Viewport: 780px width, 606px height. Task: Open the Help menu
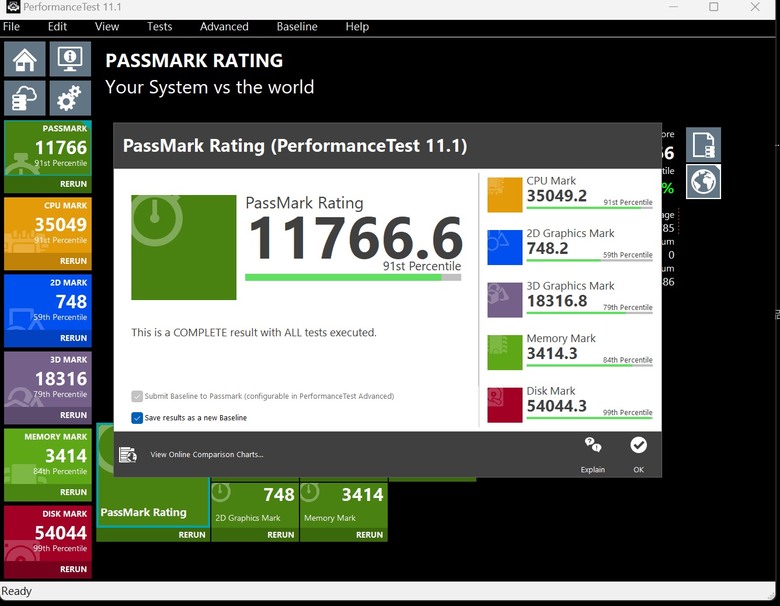coord(357,26)
